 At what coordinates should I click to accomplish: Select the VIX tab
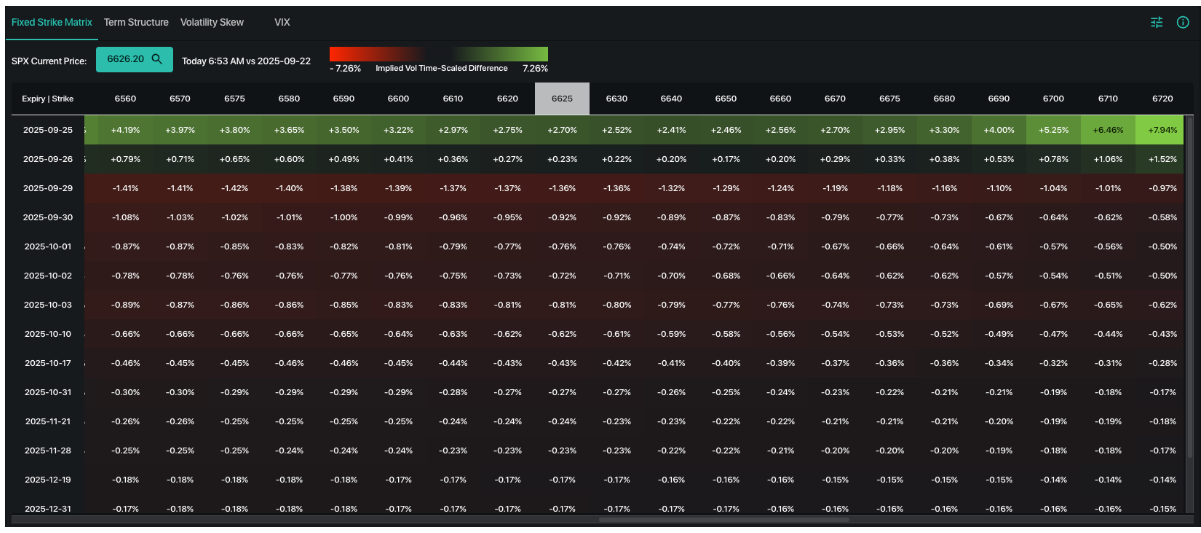[x=282, y=22]
